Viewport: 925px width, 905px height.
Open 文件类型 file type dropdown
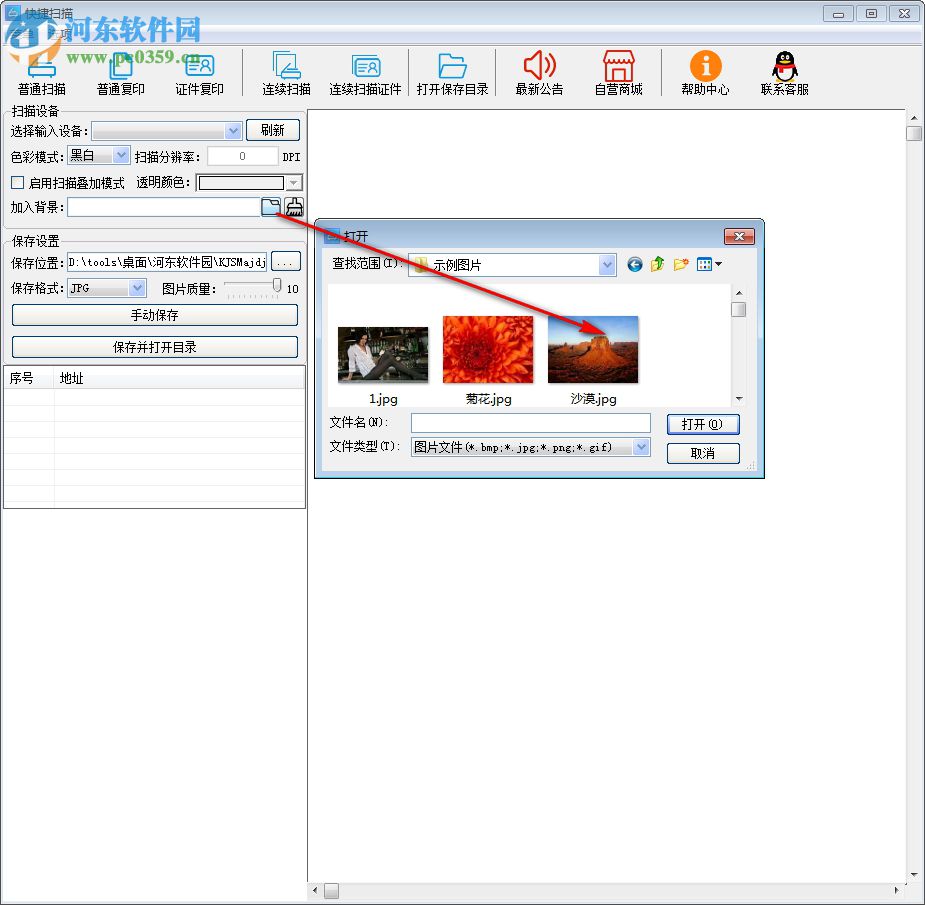(x=641, y=447)
